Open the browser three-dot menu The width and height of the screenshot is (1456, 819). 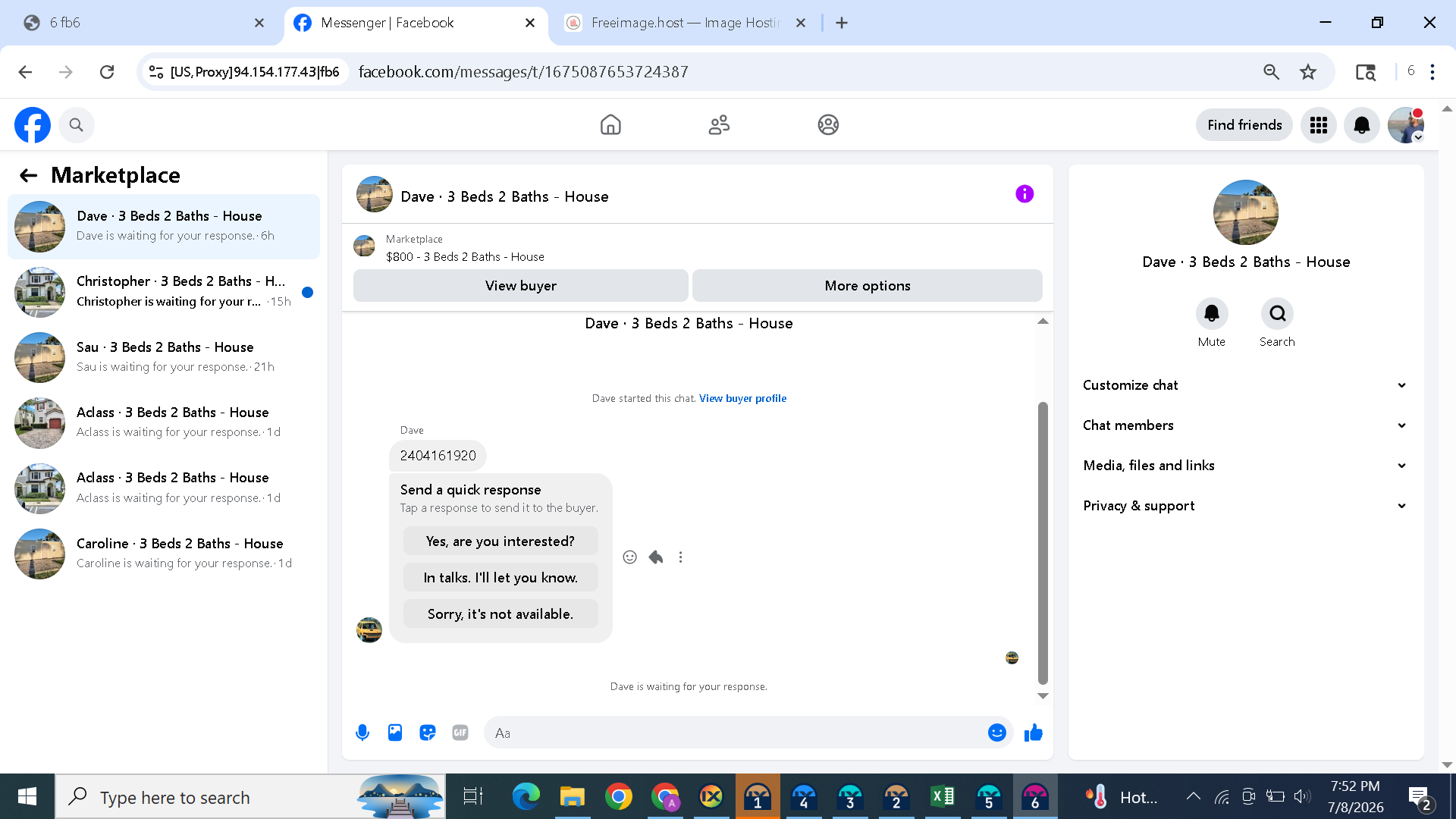click(1432, 72)
